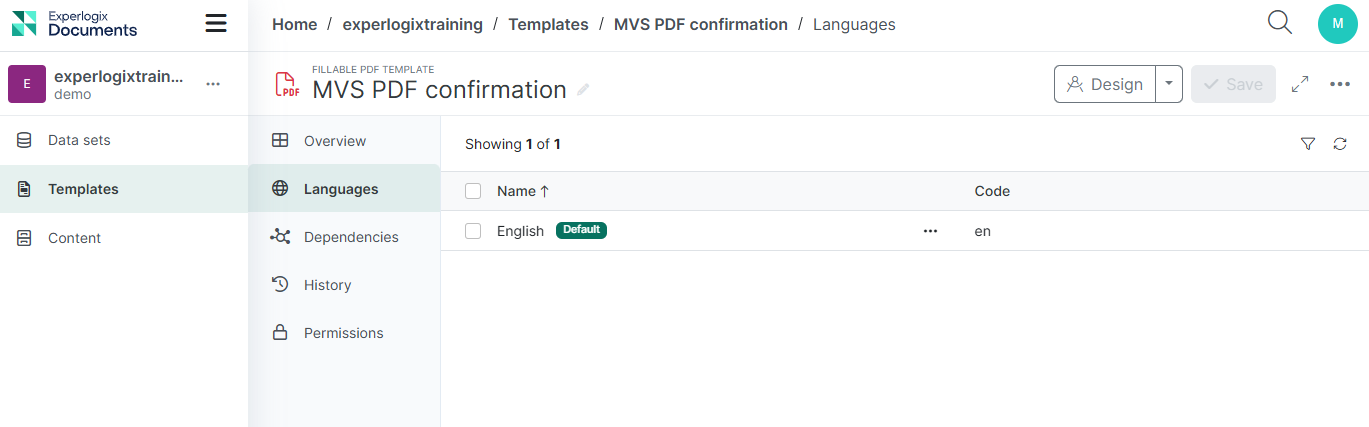The image size is (1369, 427).
Task: Select the English language row checkbox
Action: click(x=473, y=231)
